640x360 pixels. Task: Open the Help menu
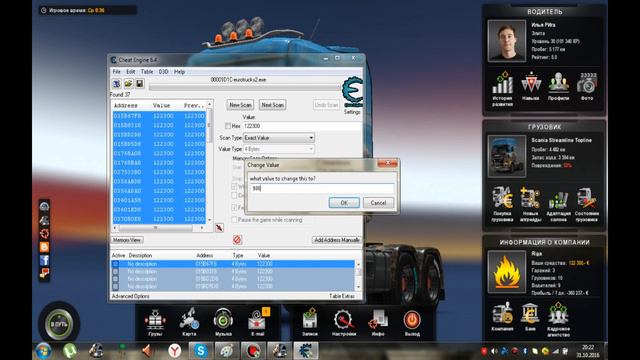[180, 72]
